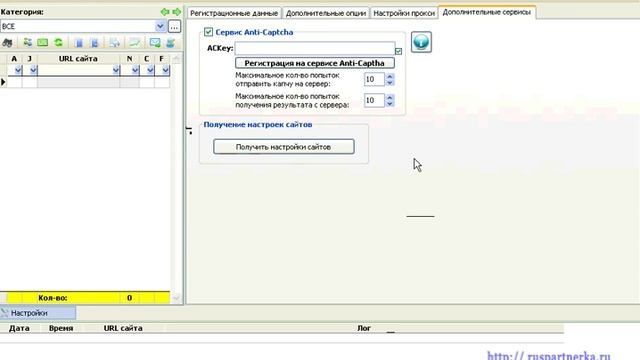
Task: Decrease max attempts for getting result value
Action: [390, 104]
